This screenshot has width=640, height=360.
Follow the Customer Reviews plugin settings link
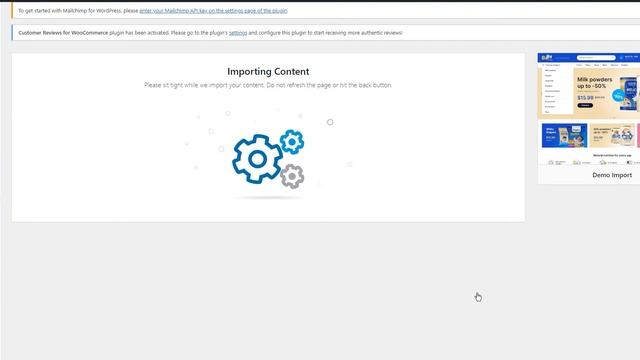point(238,33)
